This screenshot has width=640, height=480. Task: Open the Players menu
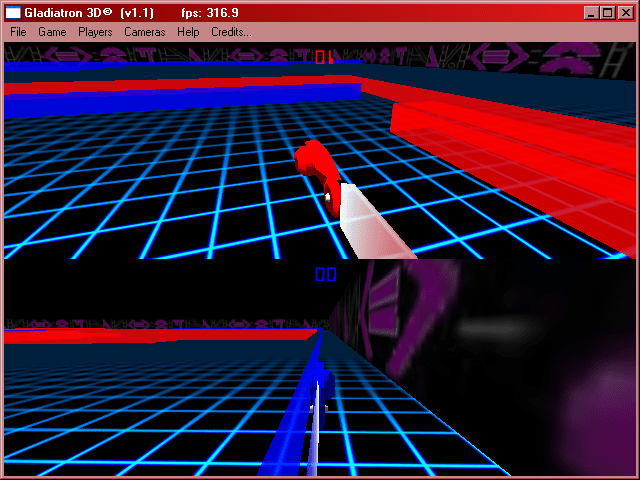coord(95,32)
